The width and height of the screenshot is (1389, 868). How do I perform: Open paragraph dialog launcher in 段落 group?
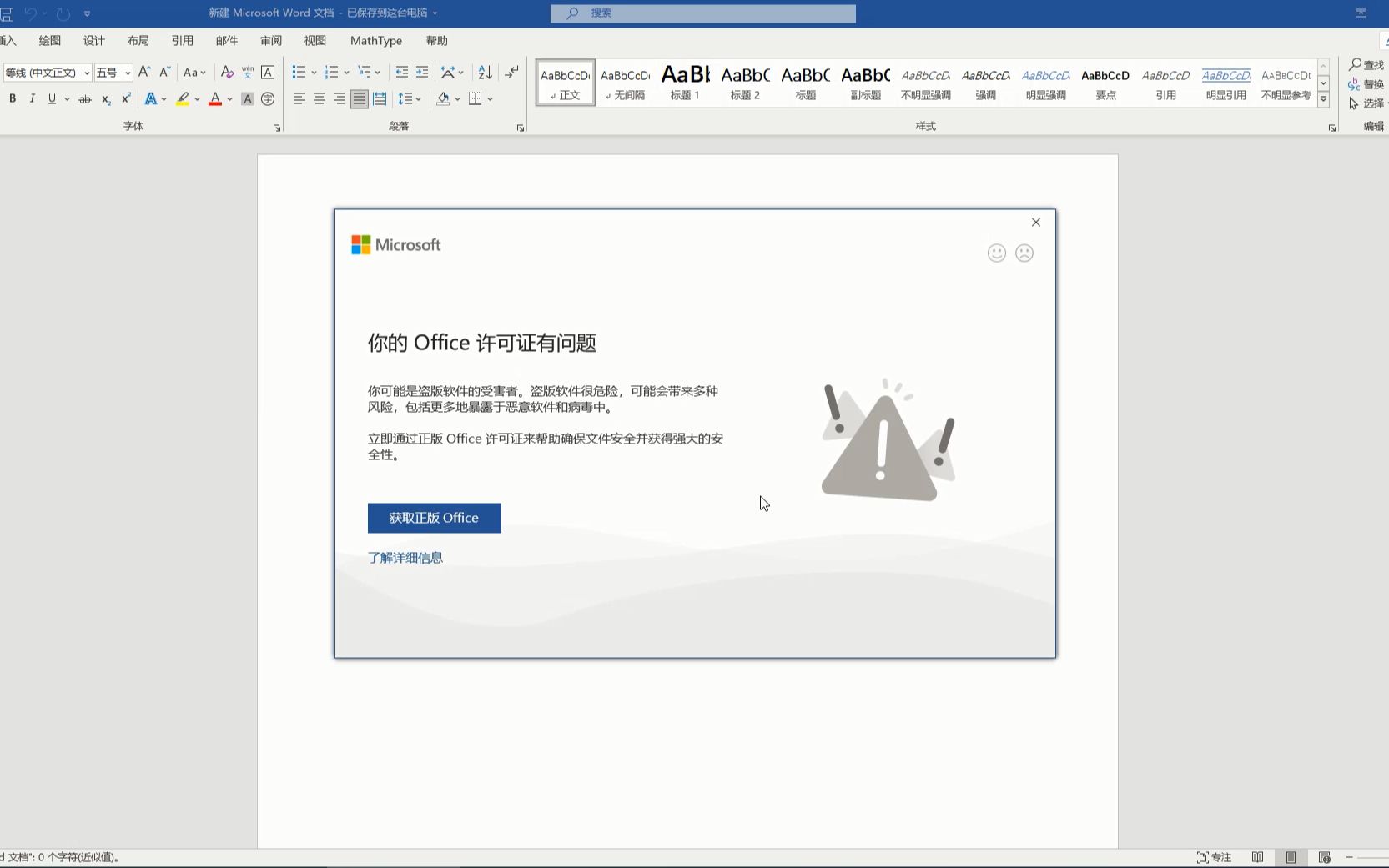(521, 128)
